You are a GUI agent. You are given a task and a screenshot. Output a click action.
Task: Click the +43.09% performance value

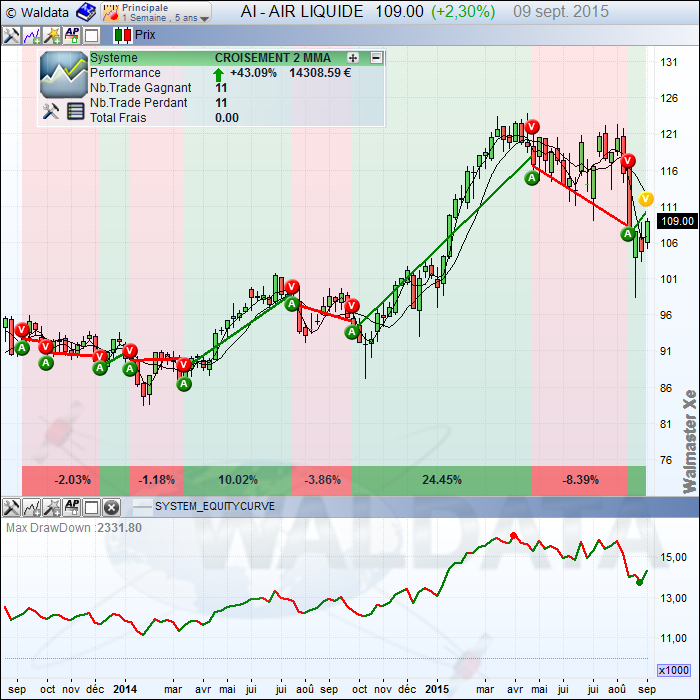point(253,73)
